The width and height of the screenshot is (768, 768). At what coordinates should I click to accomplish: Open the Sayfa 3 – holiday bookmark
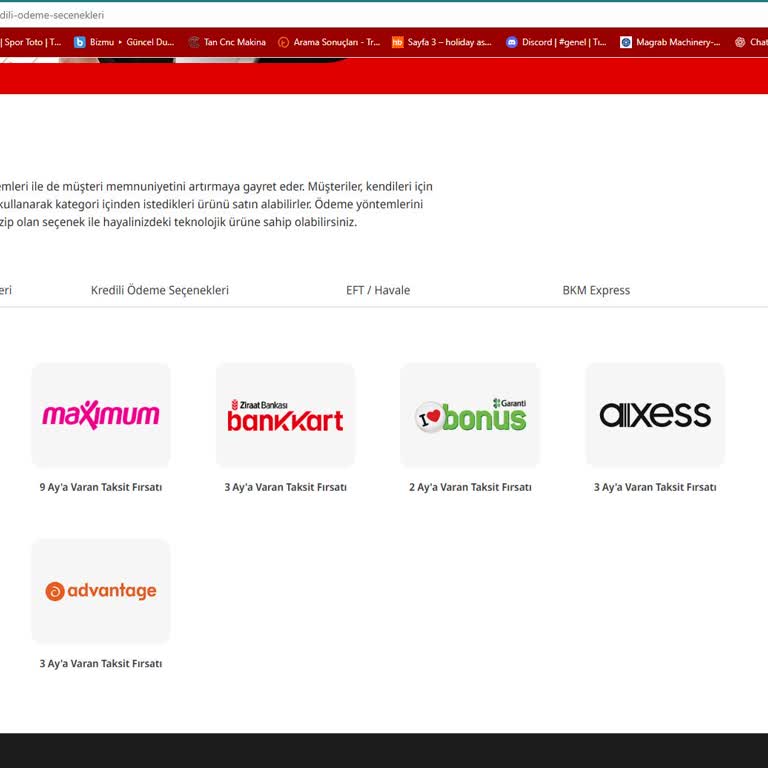coord(449,42)
